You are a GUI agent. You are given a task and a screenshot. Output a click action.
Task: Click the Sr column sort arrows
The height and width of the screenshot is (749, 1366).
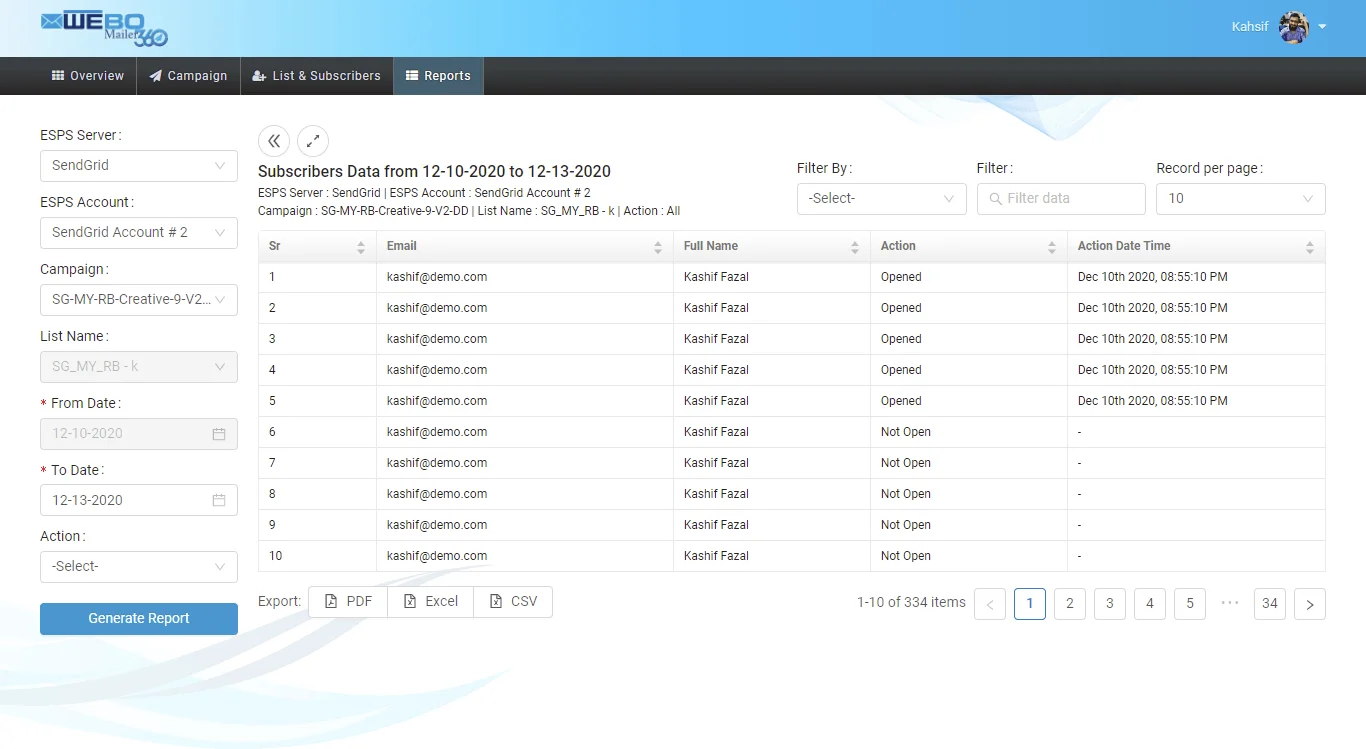pos(361,247)
